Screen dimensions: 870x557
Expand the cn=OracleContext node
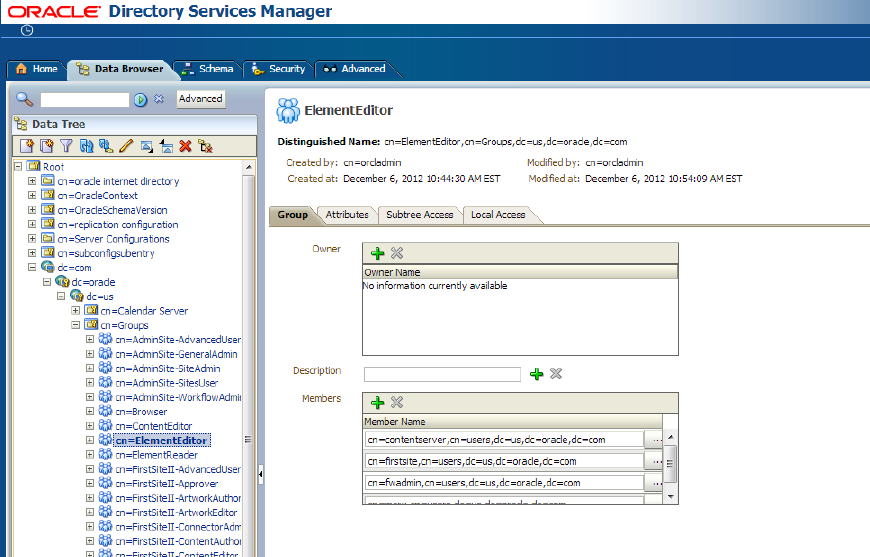(x=32, y=195)
